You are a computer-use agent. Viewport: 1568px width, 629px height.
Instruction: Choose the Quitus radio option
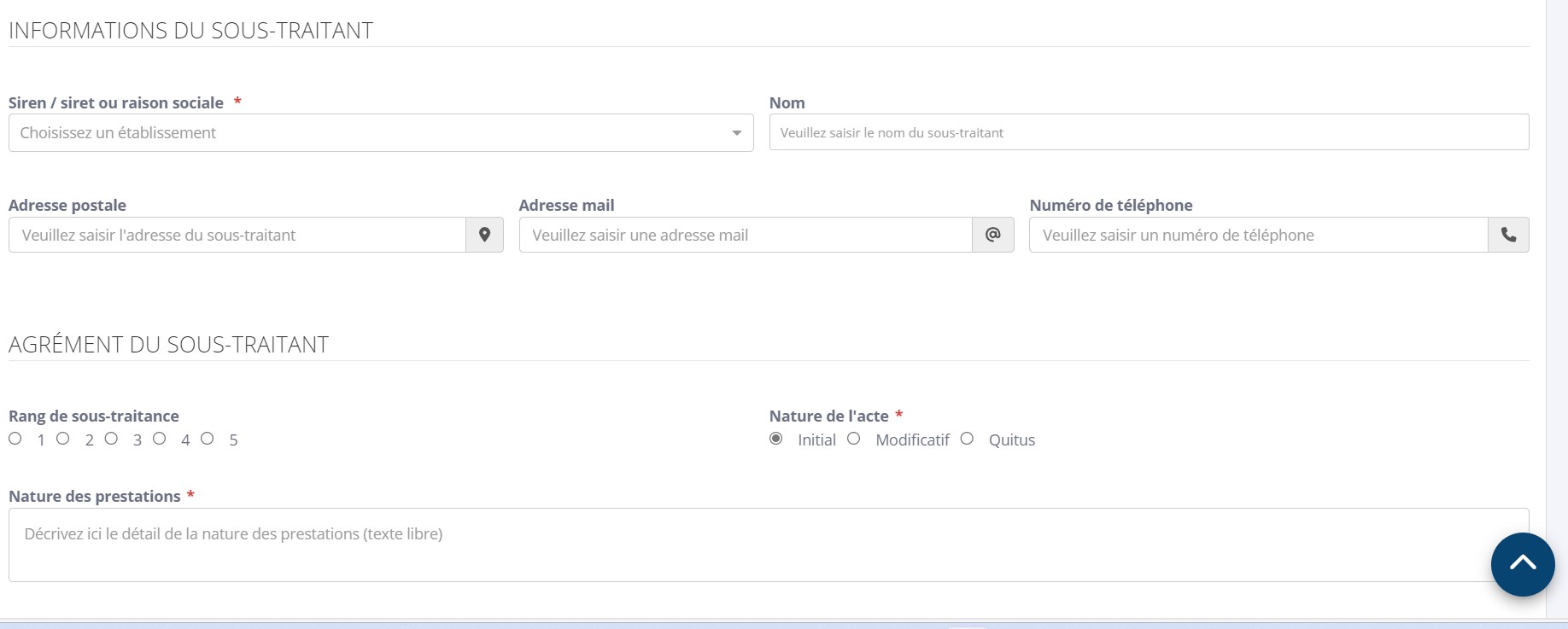tap(967, 439)
